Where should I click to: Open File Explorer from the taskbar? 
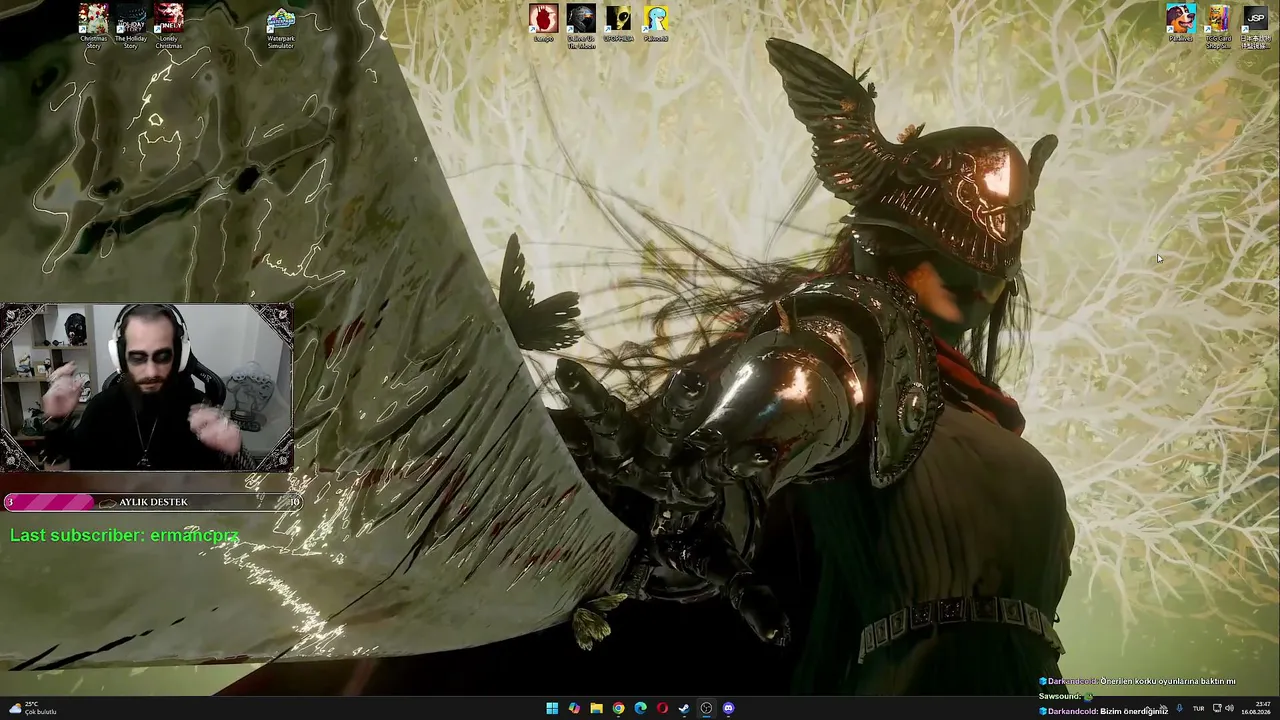pos(596,708)
